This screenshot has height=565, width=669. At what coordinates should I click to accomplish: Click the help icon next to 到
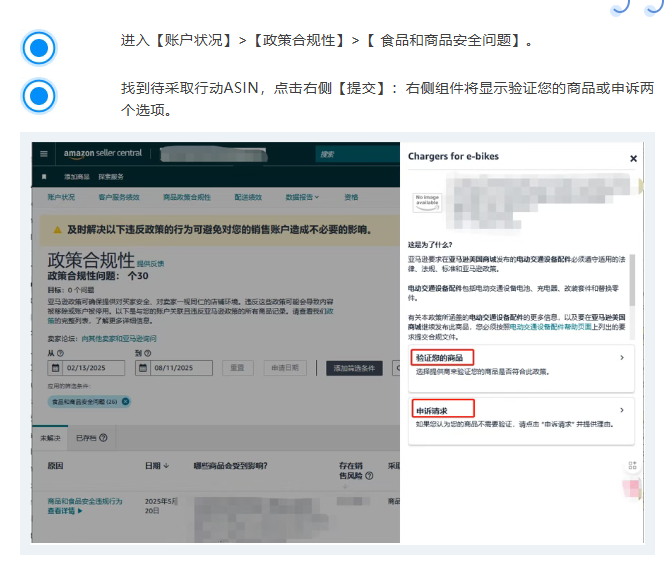[x=148, y=353]
